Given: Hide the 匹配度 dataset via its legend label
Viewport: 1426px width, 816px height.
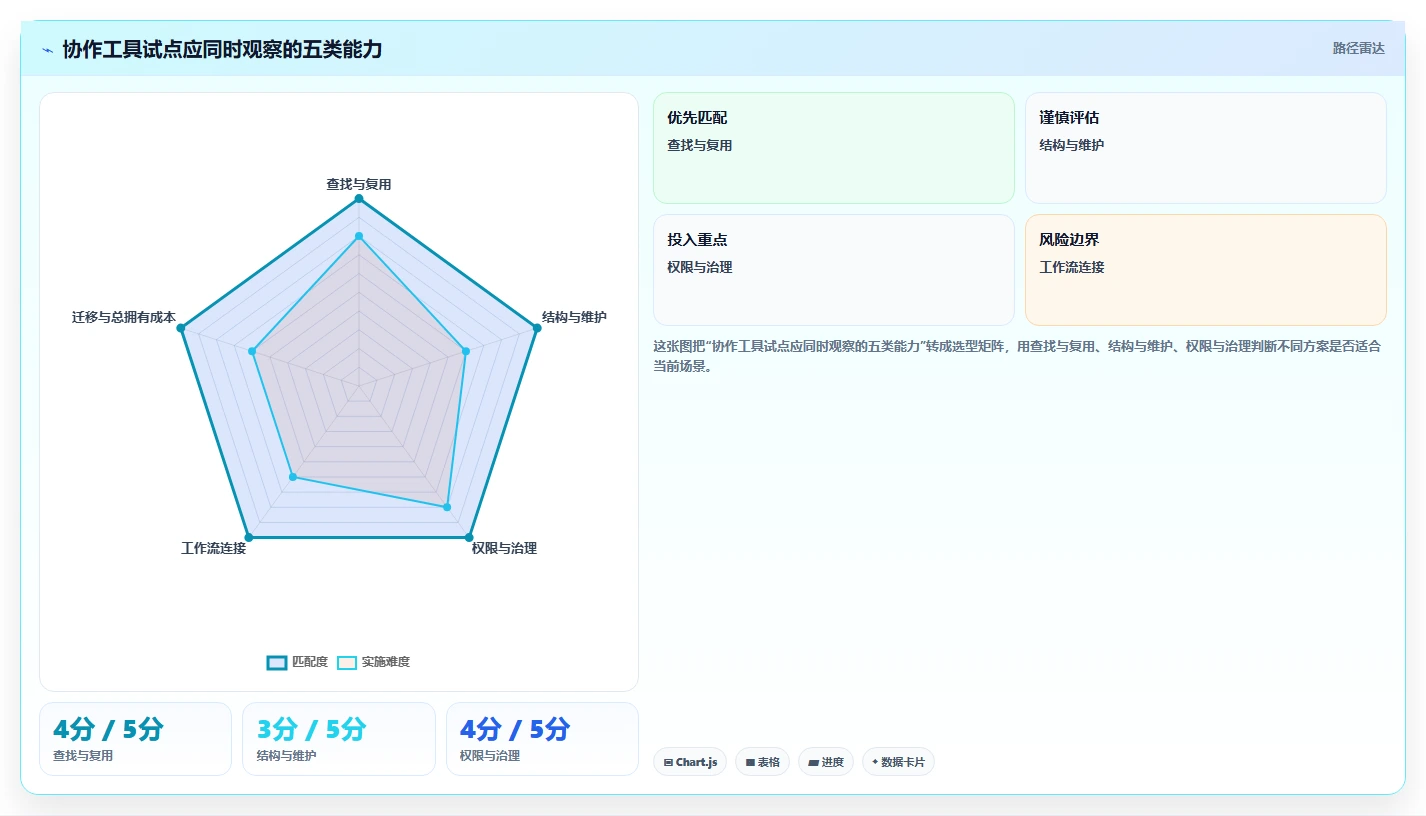Looking at the screenshot, I should pos(310,662).
